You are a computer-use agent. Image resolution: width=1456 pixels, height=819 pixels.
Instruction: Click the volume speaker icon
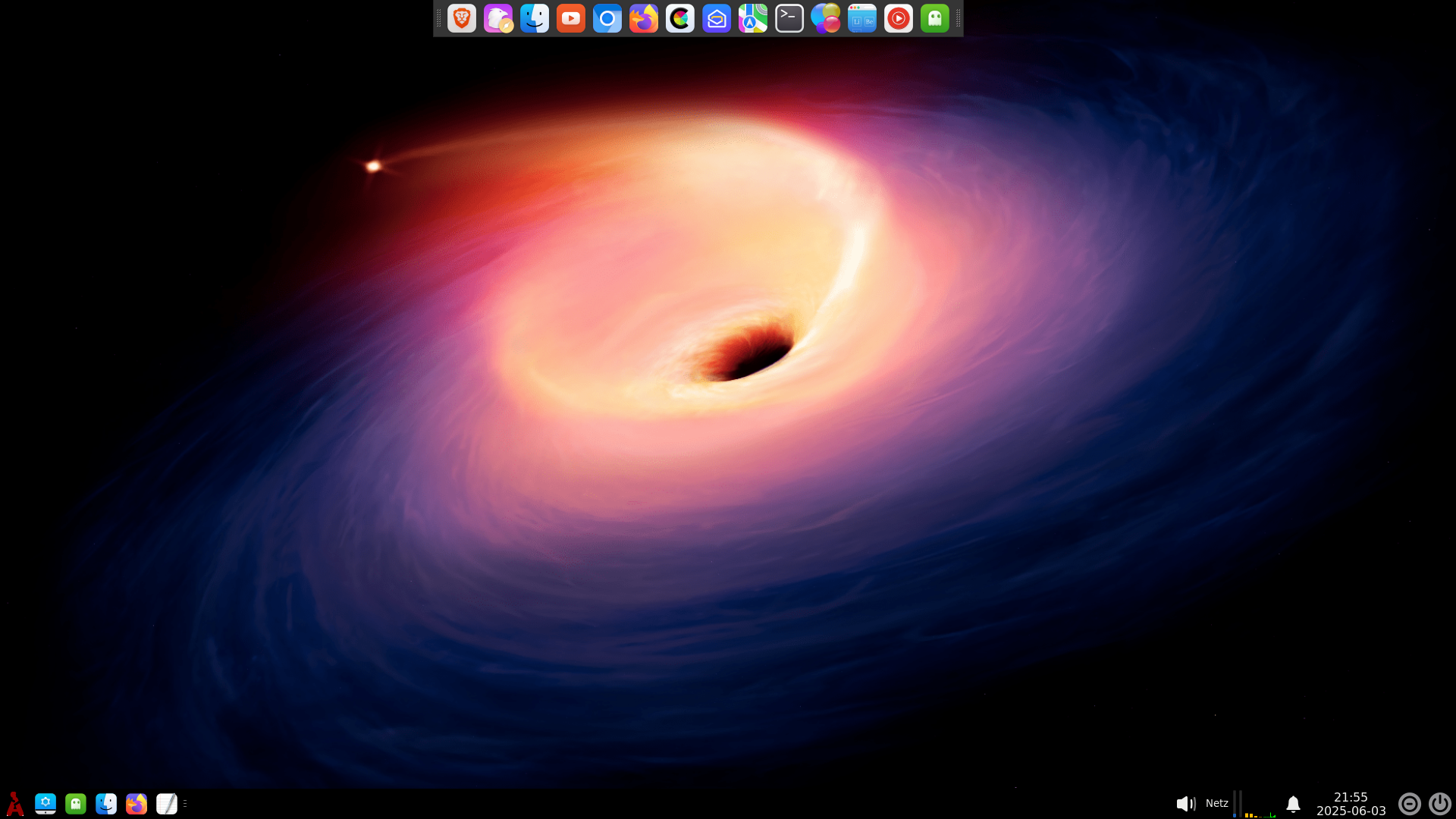click(1185, 804)
